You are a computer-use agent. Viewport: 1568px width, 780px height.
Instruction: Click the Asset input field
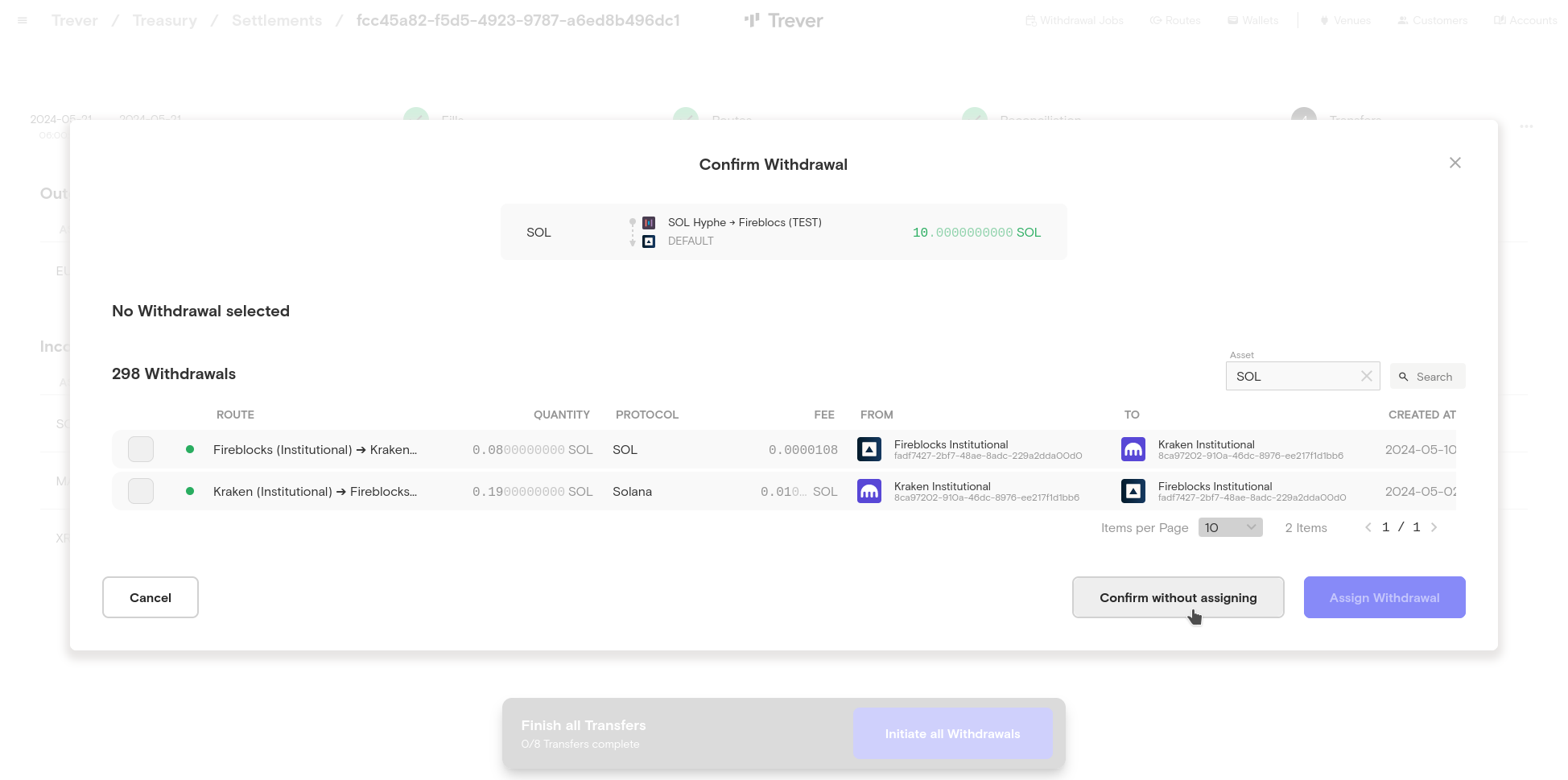click(1292, 376)
